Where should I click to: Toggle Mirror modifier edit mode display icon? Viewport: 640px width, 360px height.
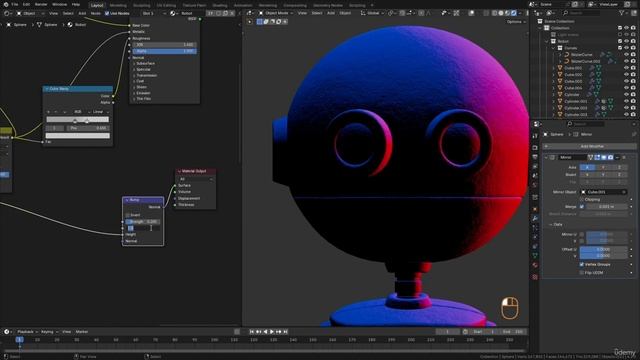[x=597, y=157]
